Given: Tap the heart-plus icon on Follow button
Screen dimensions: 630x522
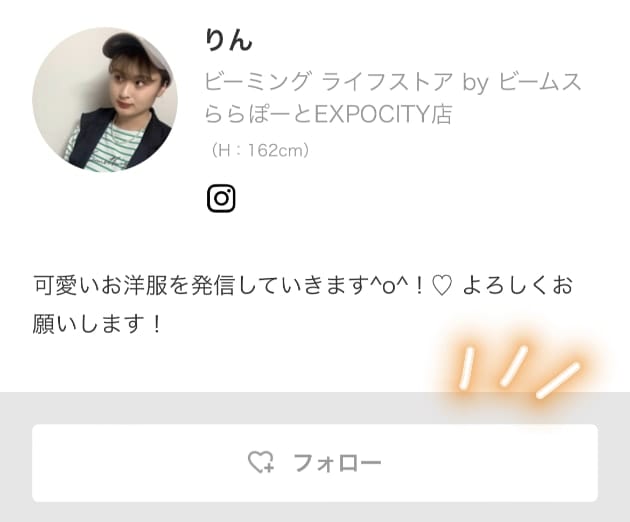Looking at the screenshot, I should click(261, 462).
